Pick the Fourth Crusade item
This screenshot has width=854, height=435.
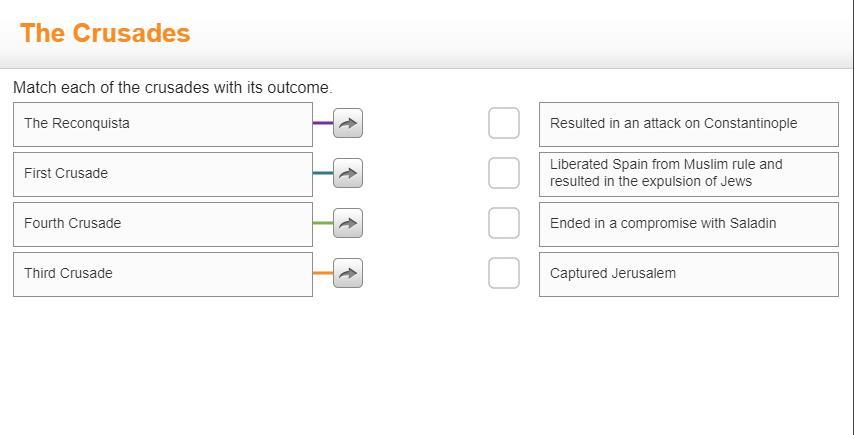[163, 224]
